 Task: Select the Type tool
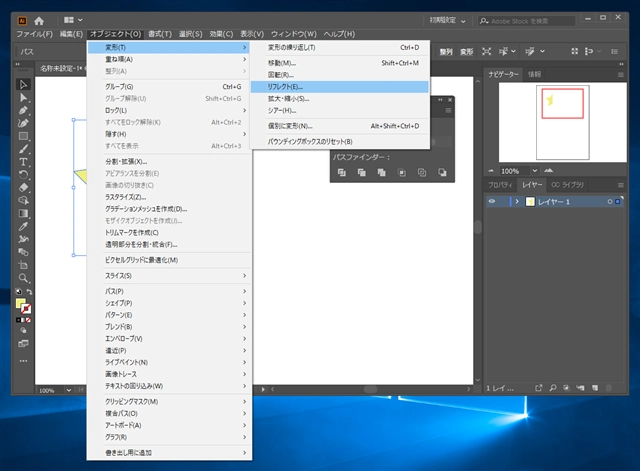click(x=23, y=162)
